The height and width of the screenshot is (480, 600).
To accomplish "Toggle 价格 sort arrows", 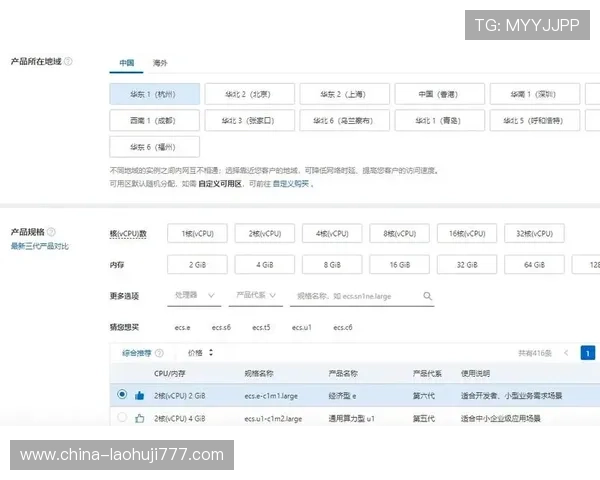I will click(210, 353).
